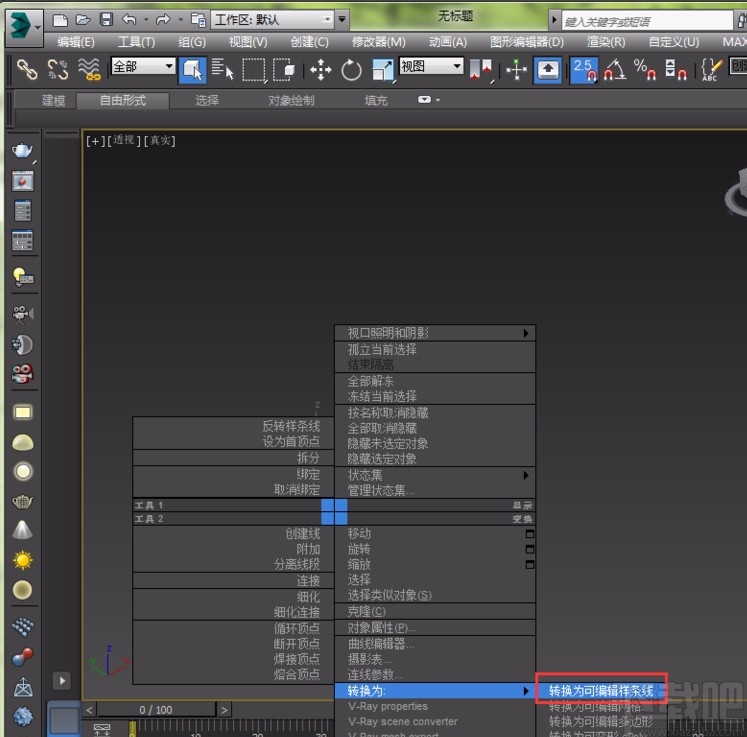Expand the redo history arrow
747x737 pixels.
[180, 20]
